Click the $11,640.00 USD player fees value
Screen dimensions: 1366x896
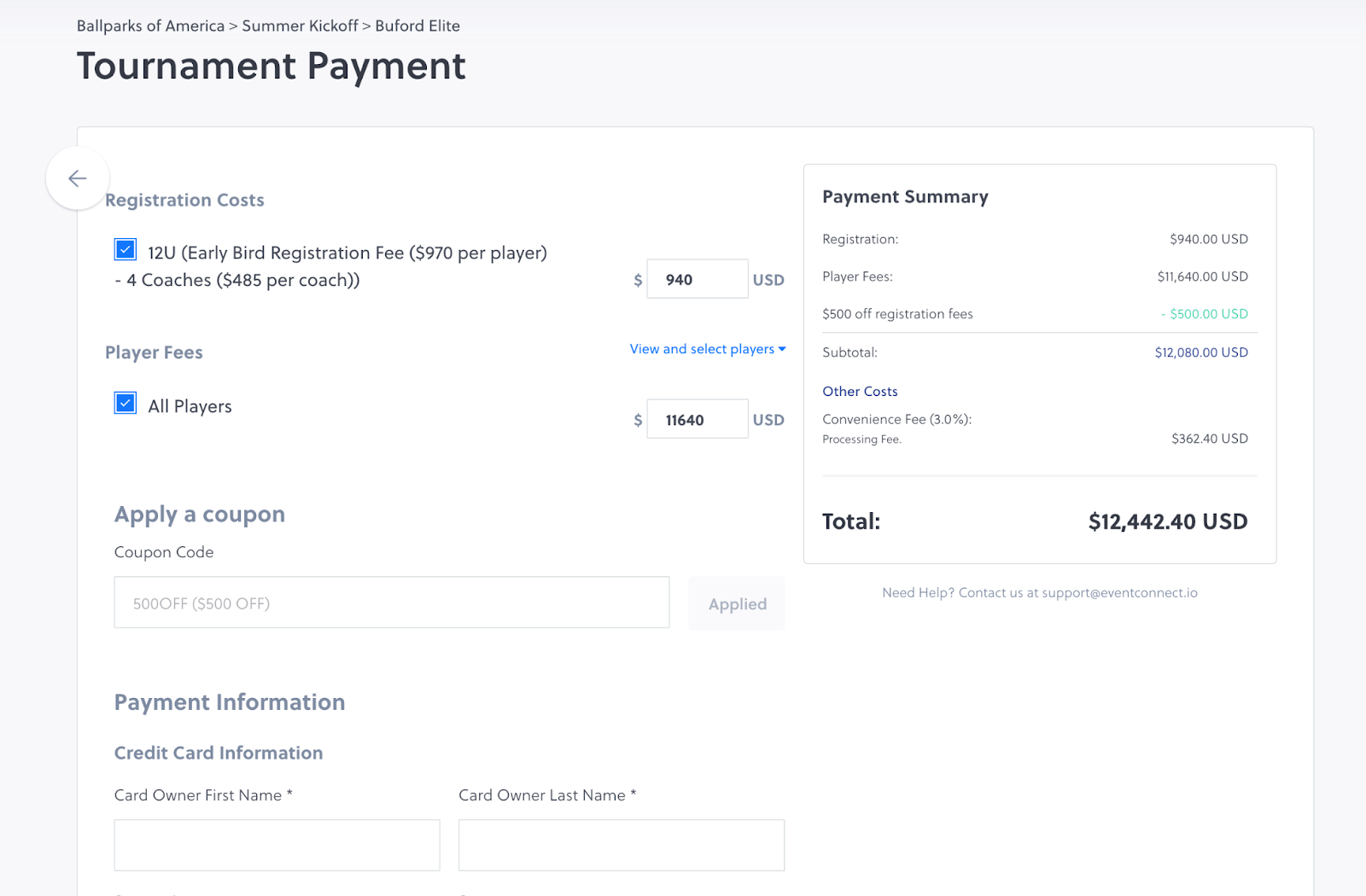(x=1202, y=276)
